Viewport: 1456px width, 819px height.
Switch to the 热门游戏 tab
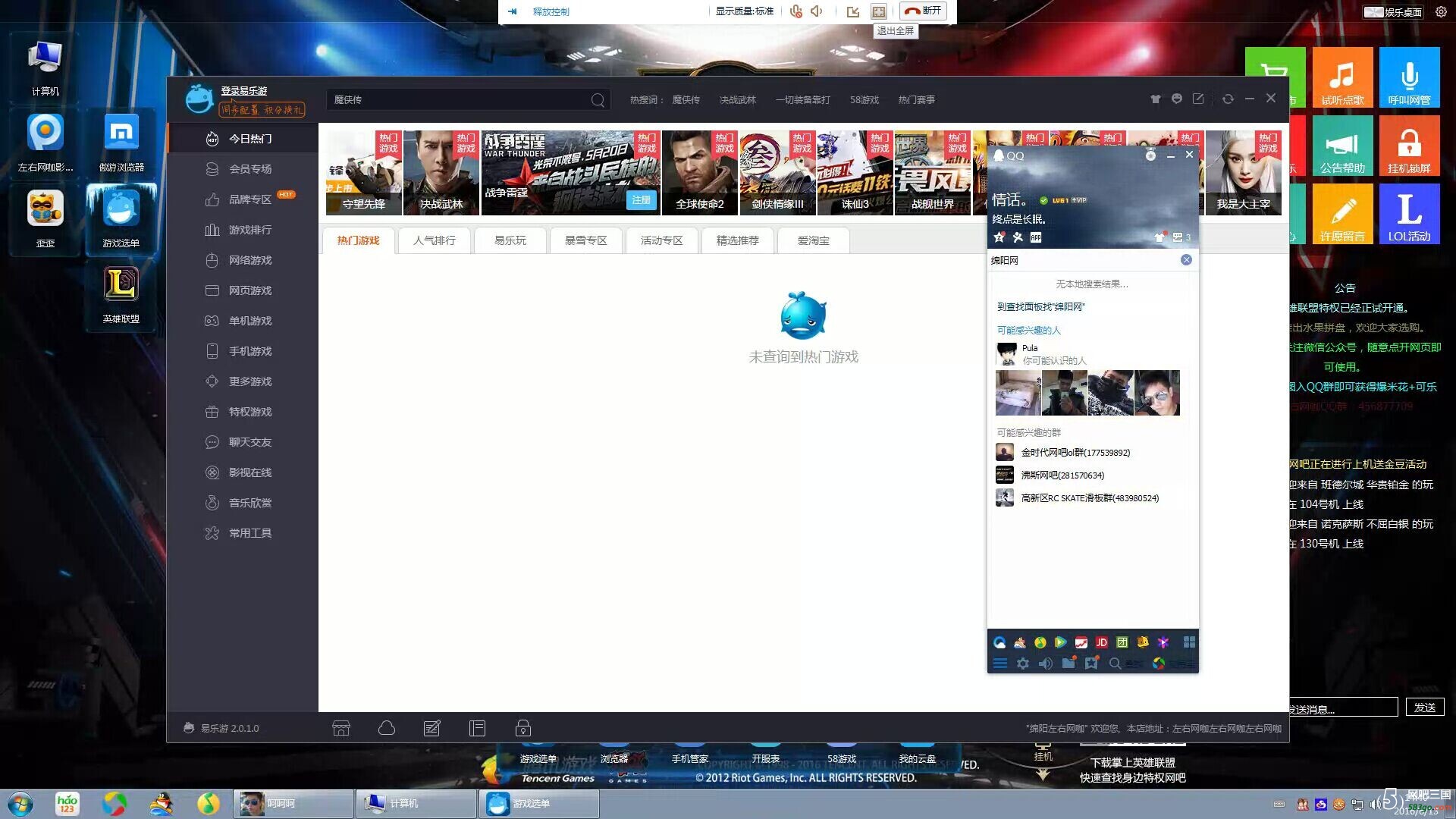click(x=359, y=240)
